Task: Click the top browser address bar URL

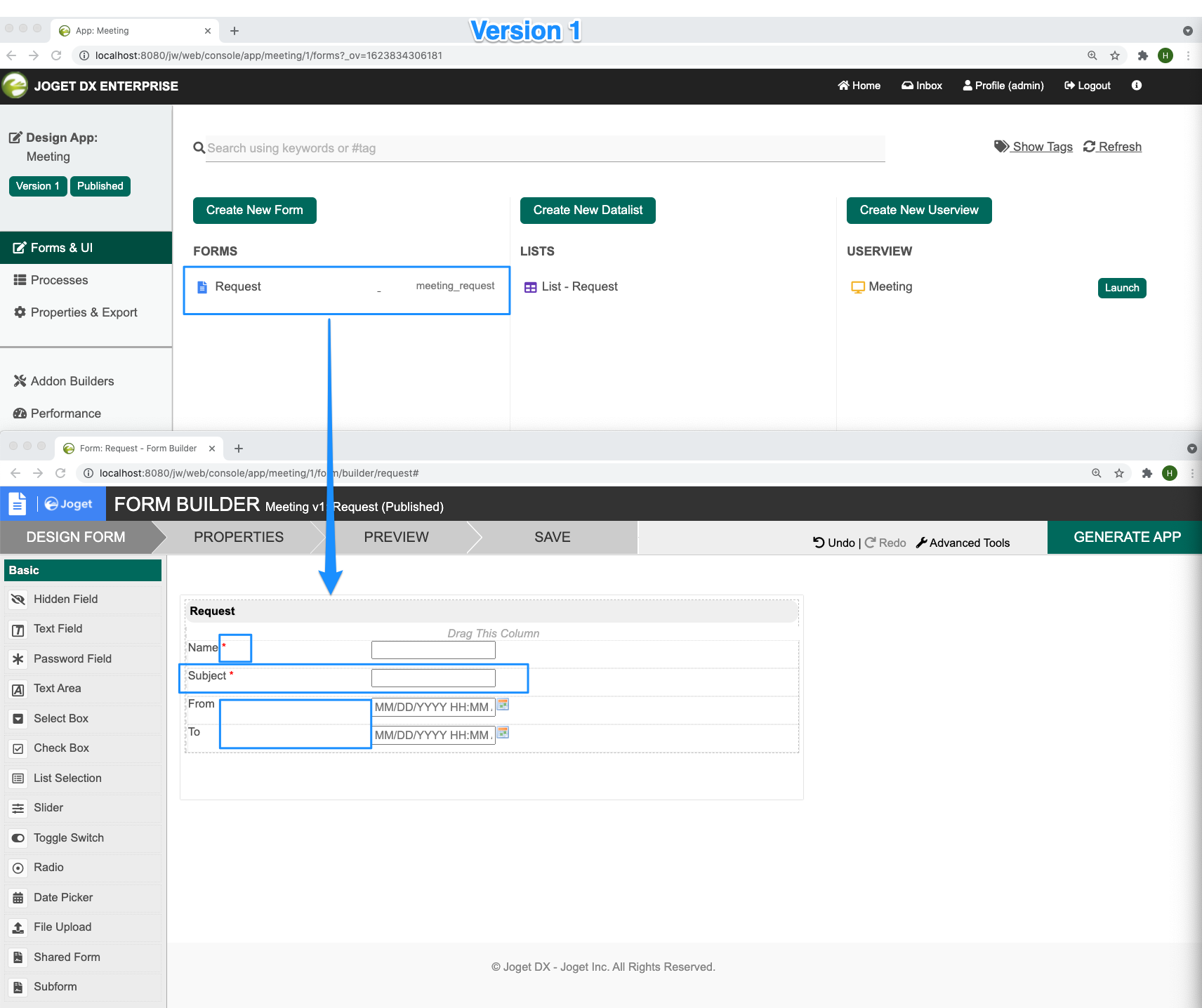Action: coord(269,55)
